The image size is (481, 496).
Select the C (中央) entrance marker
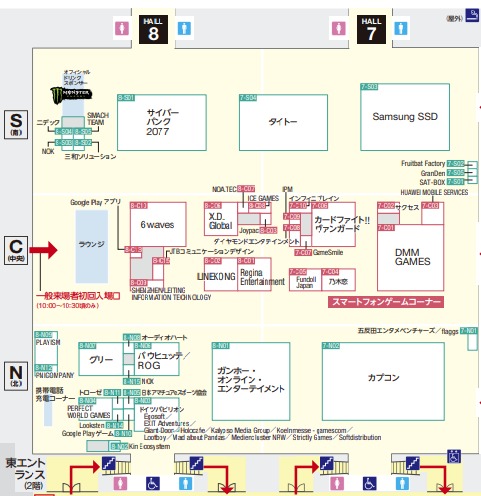pyautogui.click(x=16, y=250)
